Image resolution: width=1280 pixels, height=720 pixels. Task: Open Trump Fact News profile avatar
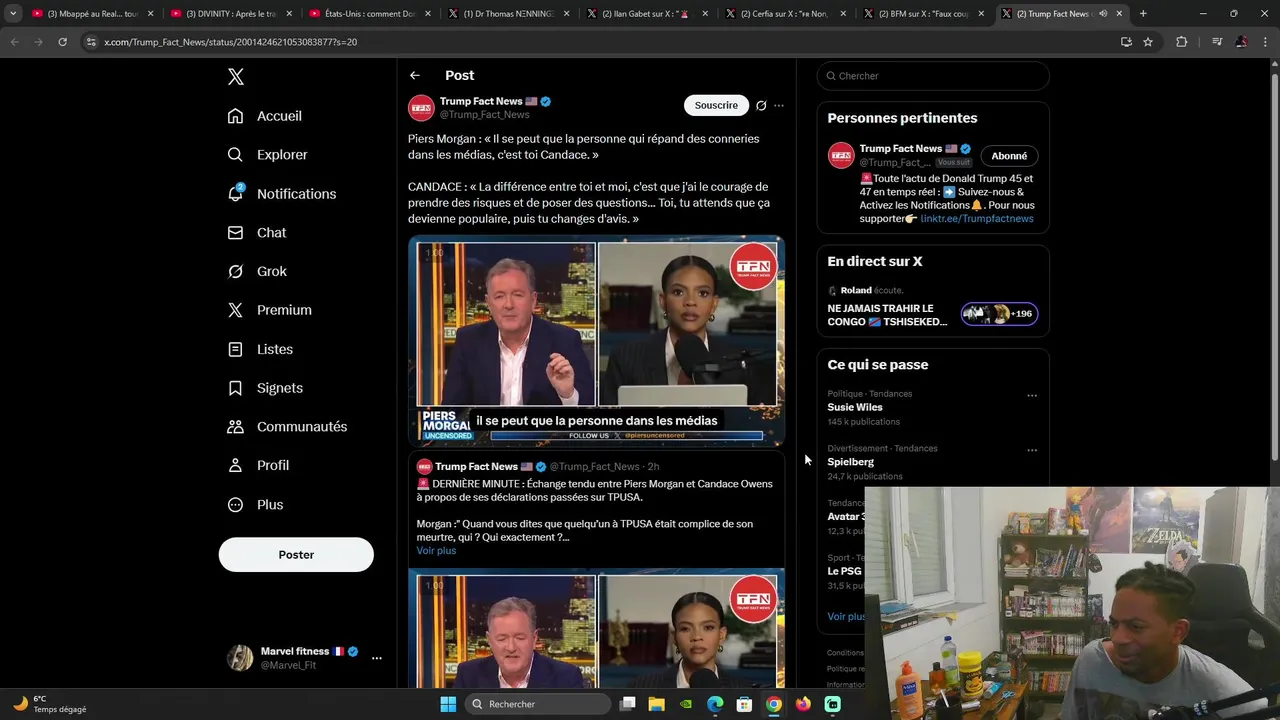point(421,107)
